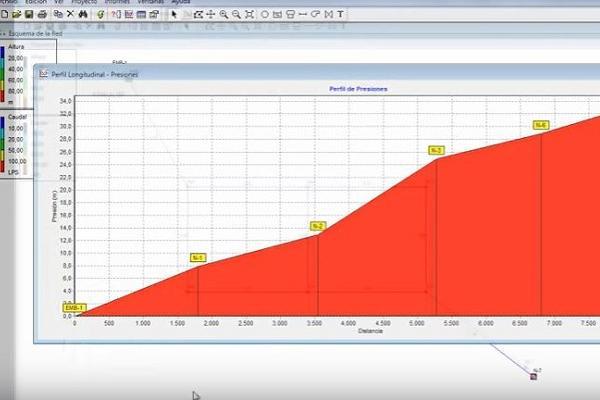Open the Ayuda menu
The height and width of the screenshot is (400, 600).
[x=181, y=3]
